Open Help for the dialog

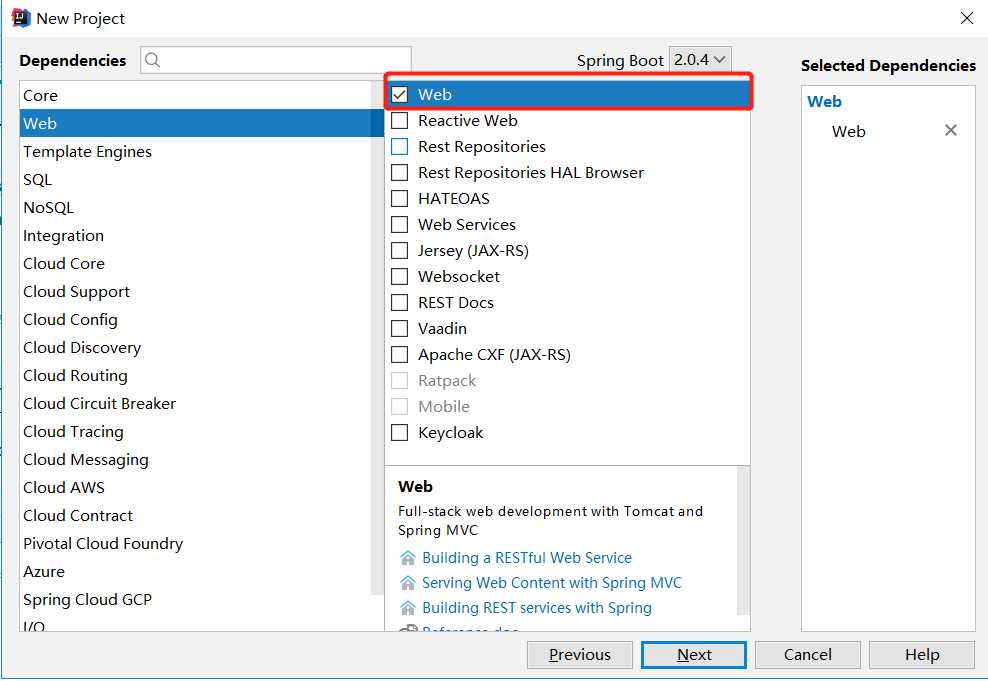[x=922, y=655]
